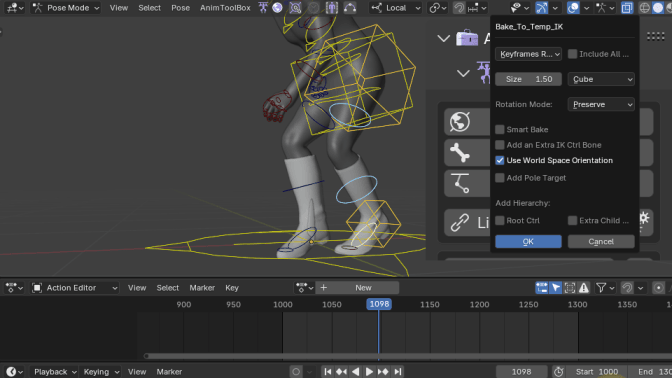Click the Start 1000 frame field

[x=597, y=372]
